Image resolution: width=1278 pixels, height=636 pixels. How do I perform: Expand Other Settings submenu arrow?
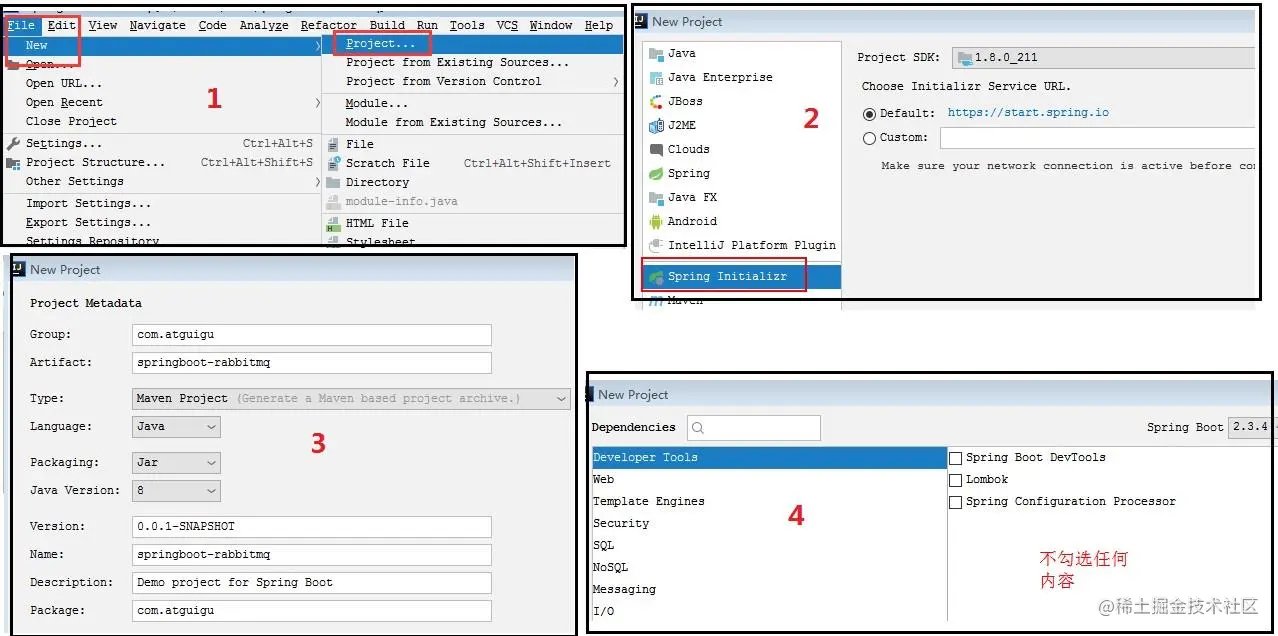(x=318, y=181)
